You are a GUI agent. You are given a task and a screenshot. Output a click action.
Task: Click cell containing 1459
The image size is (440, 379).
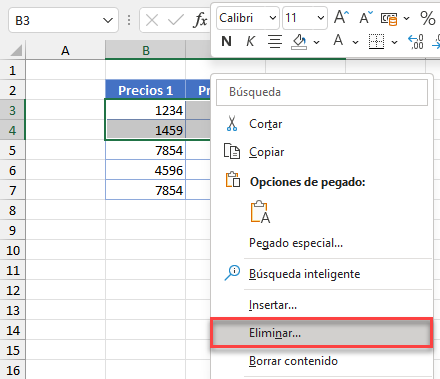[145, 130]
